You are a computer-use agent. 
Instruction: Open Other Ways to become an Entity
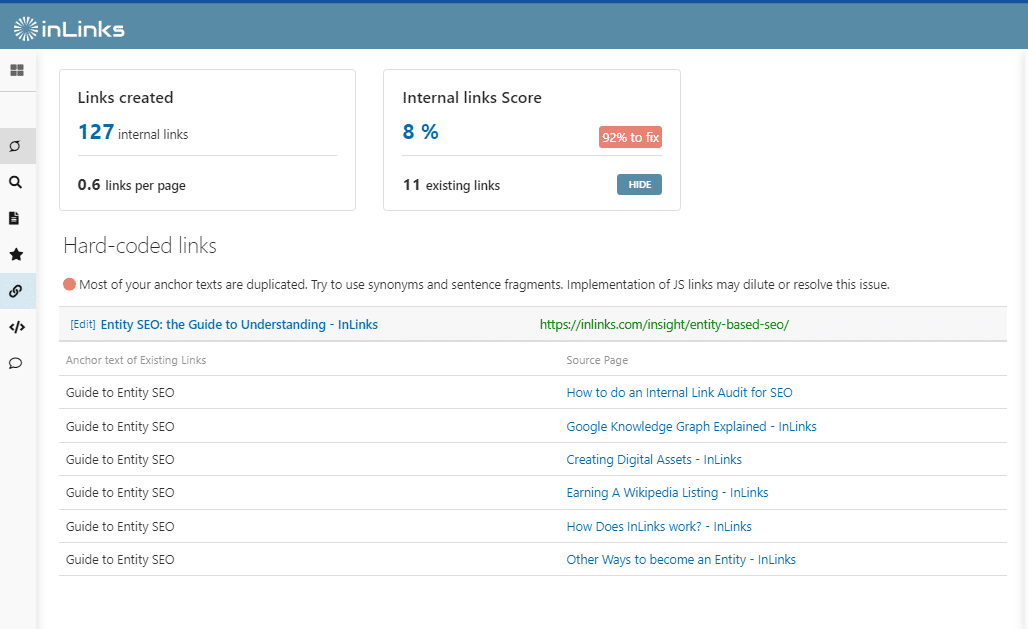click(681, 559)
